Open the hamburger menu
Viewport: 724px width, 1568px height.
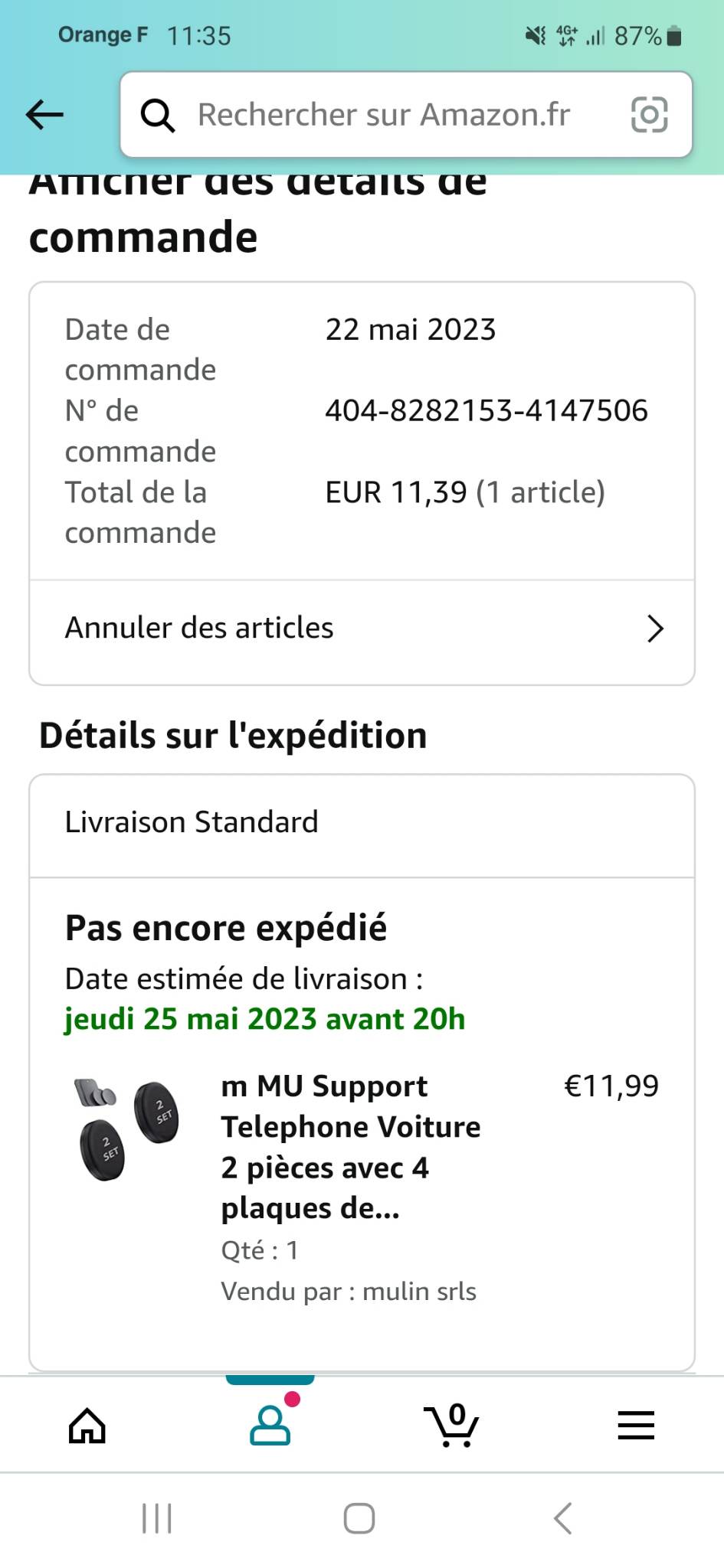click(x=636, y=1426)
